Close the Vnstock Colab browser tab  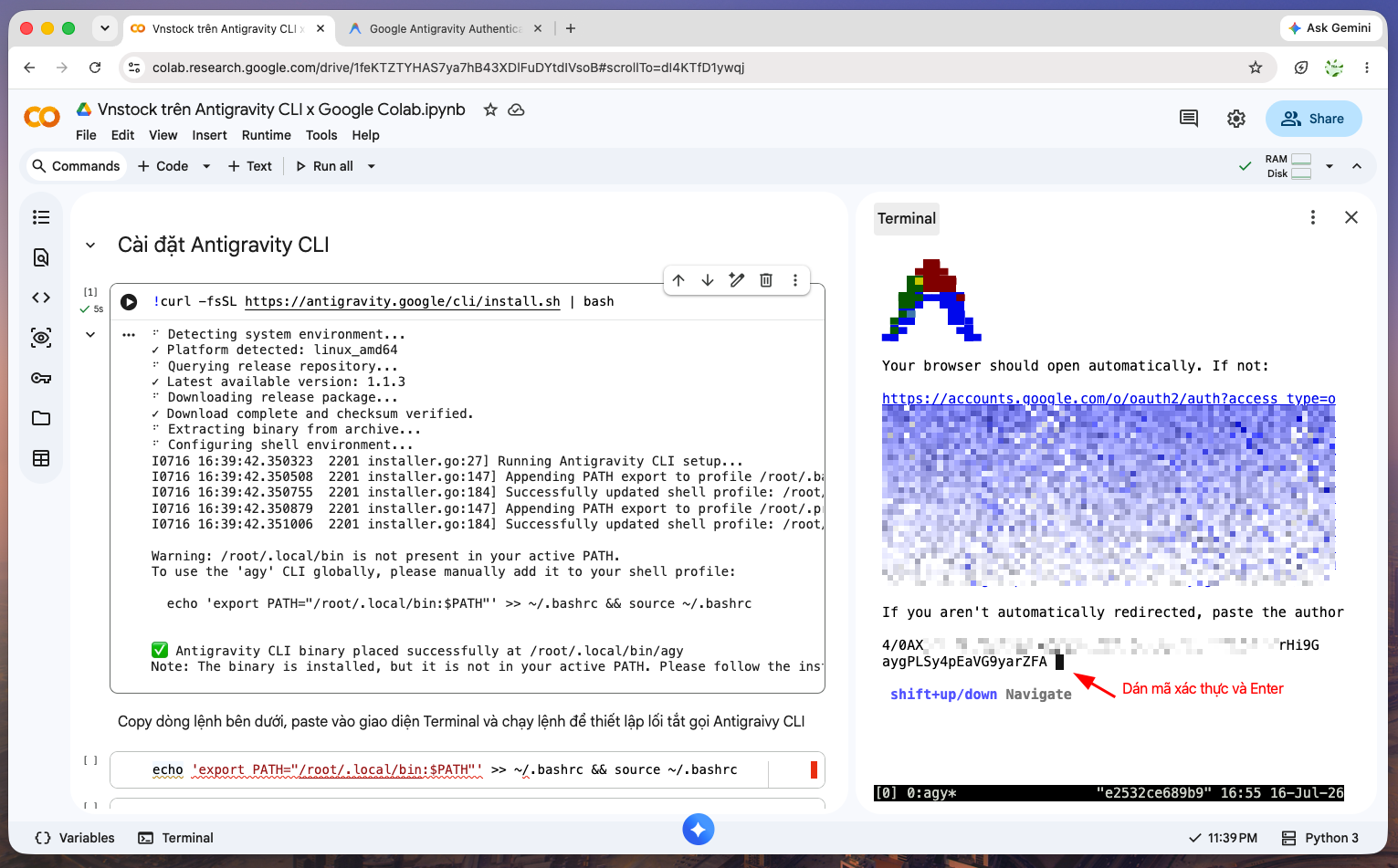coord(321,28)
